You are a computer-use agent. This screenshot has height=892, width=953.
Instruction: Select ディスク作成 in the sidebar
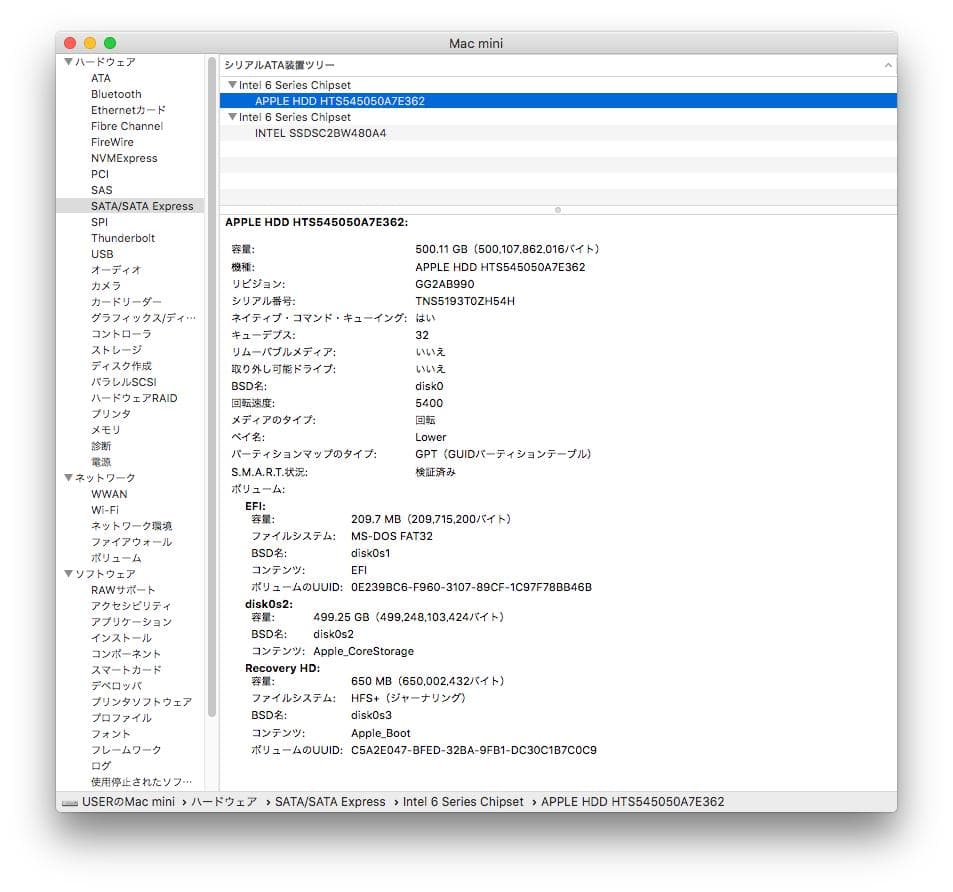tap(121, 366)
